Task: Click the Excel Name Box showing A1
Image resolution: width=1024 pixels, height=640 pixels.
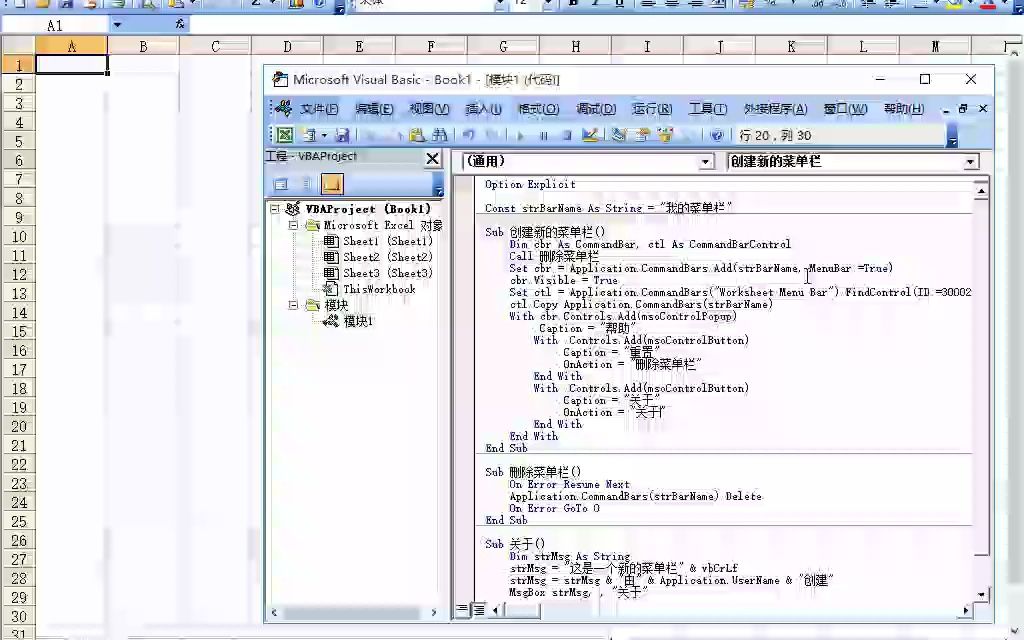Action: tap(56, 25)
